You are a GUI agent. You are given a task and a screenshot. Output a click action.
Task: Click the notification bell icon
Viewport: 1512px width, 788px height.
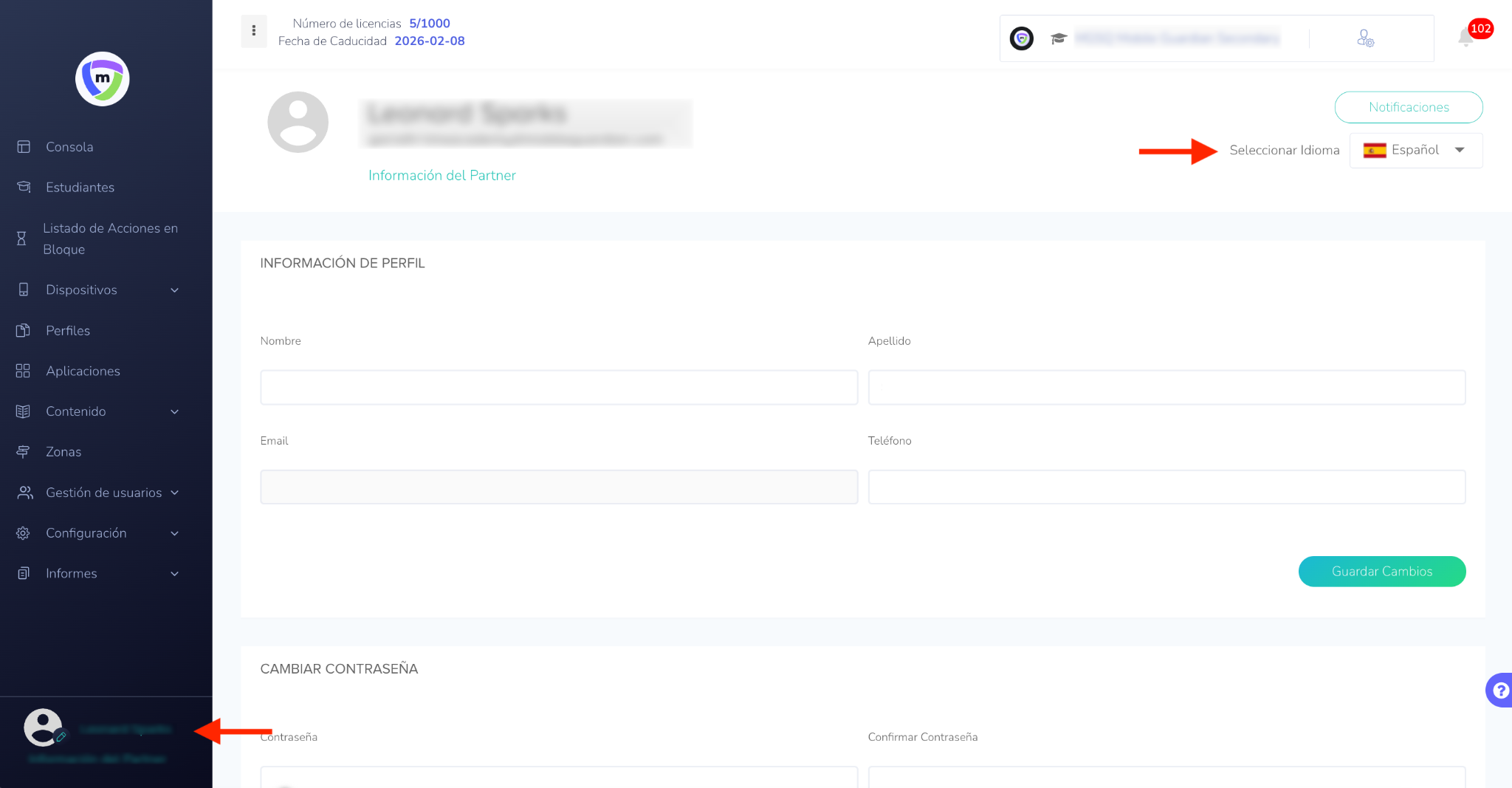(x=1465, y=37)
